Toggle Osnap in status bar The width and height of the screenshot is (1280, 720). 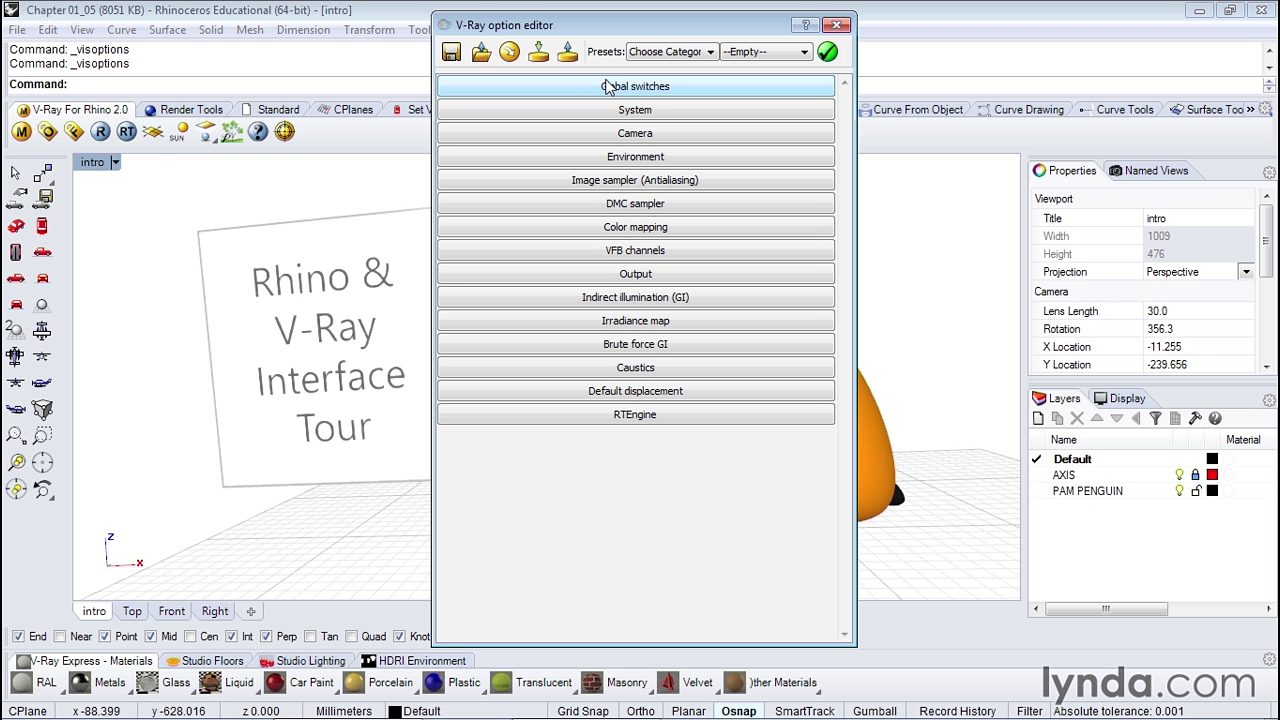point(739,711)
